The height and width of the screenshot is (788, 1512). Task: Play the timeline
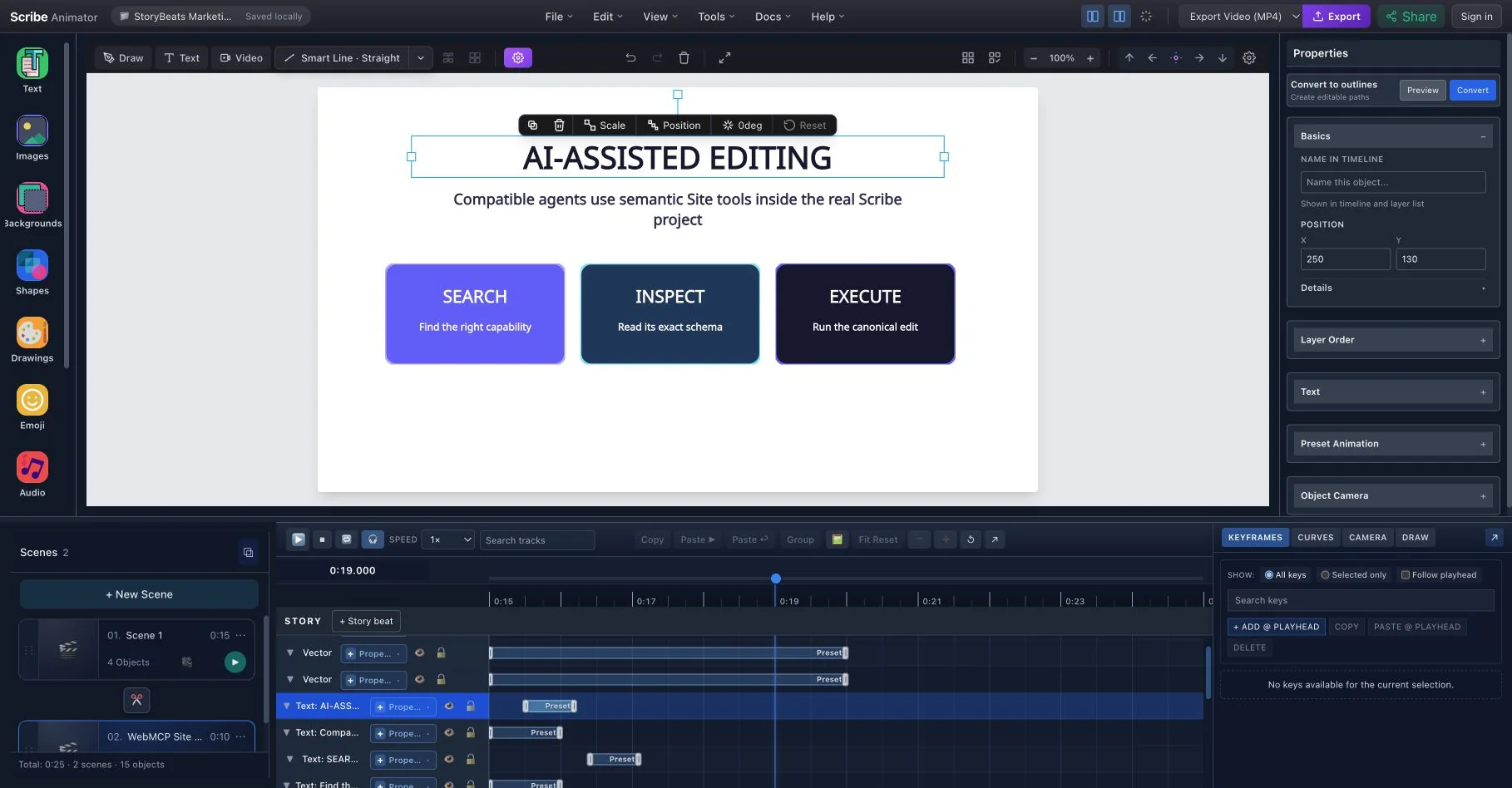coord(298,539)
